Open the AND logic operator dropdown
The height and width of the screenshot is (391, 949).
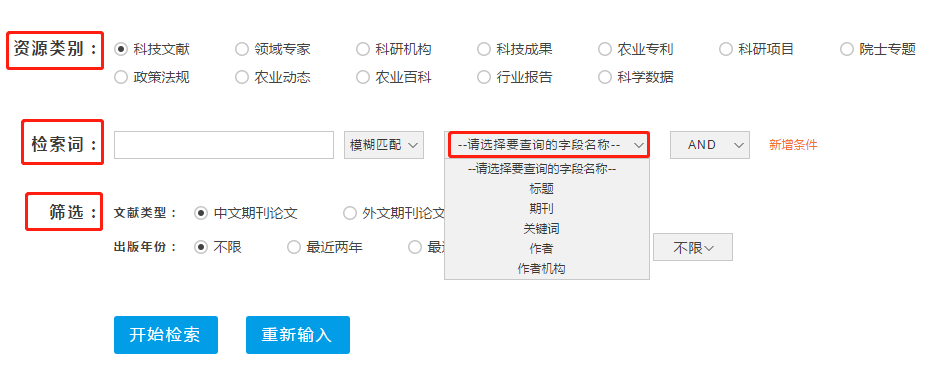[x=710, y=145]
